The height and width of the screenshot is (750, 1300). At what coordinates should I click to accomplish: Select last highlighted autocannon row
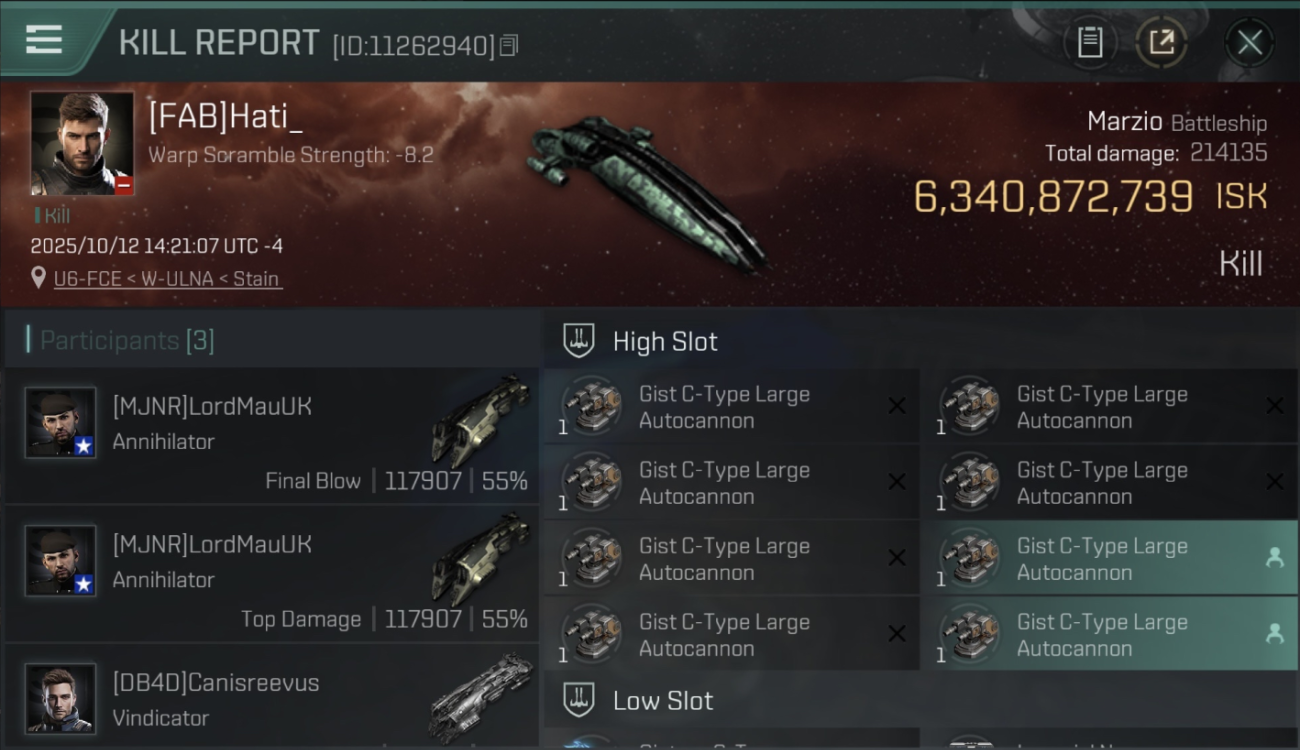[1110, 635]
